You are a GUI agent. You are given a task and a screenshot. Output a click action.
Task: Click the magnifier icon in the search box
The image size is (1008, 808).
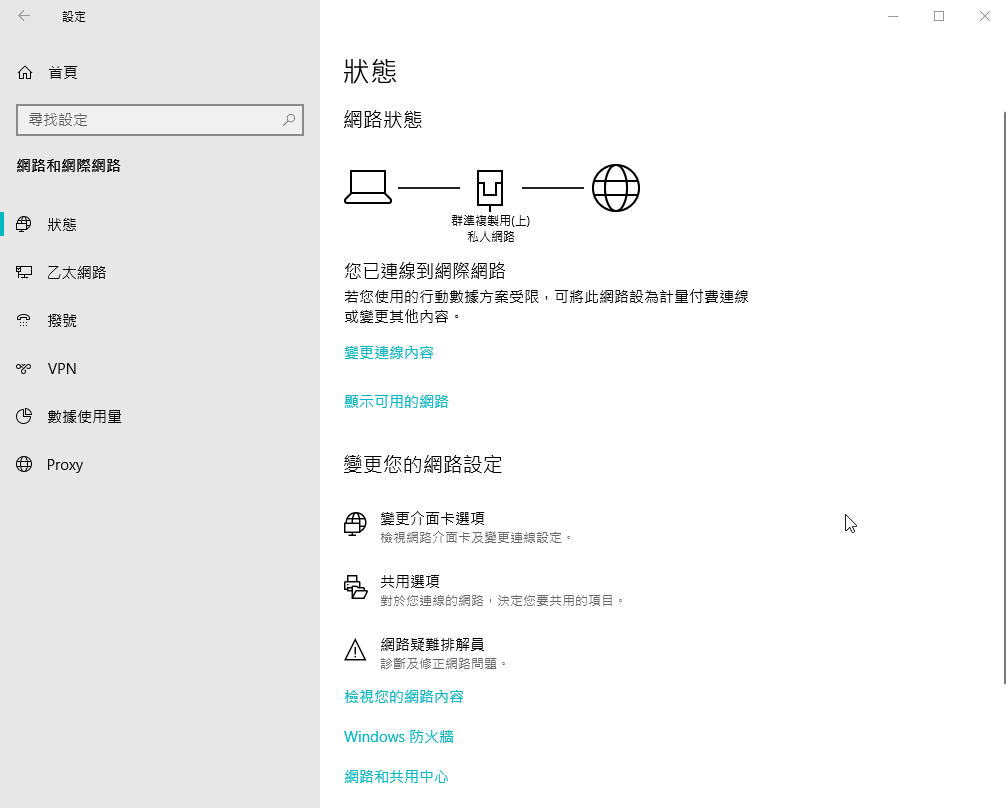click(x=289, y=120)
